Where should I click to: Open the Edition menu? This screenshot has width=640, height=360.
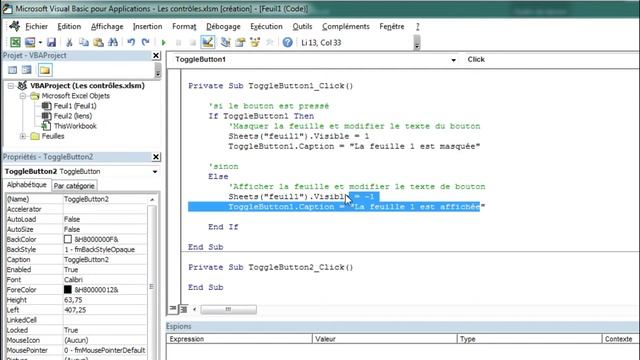[x=69, y=27]
